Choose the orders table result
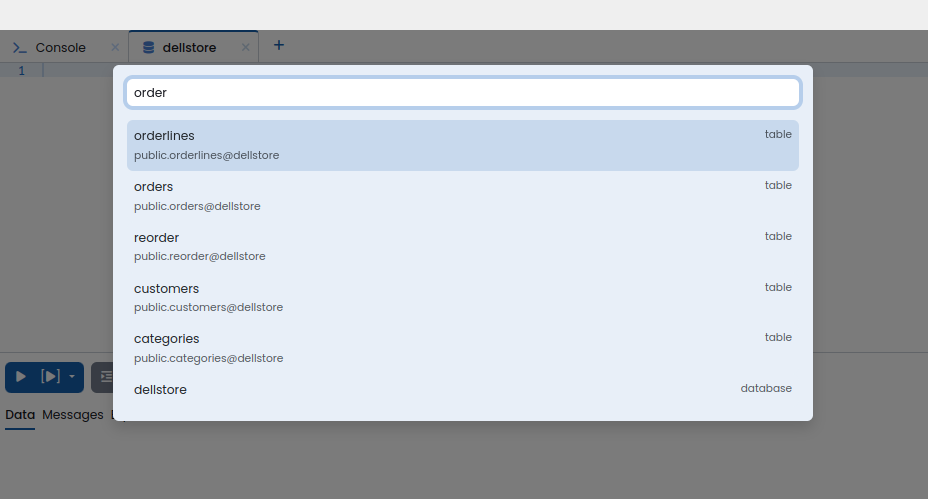The height and width of the screenshot is (499, 928). pos(462,196)
